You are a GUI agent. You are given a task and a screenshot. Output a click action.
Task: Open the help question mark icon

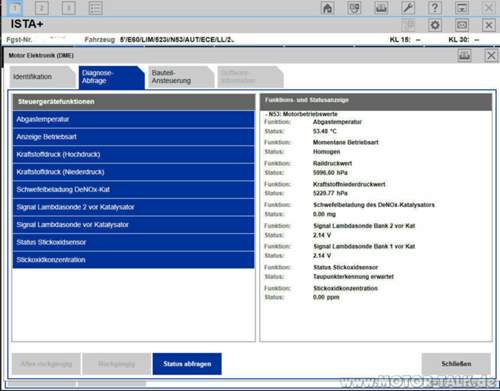[x=435, y=8]
